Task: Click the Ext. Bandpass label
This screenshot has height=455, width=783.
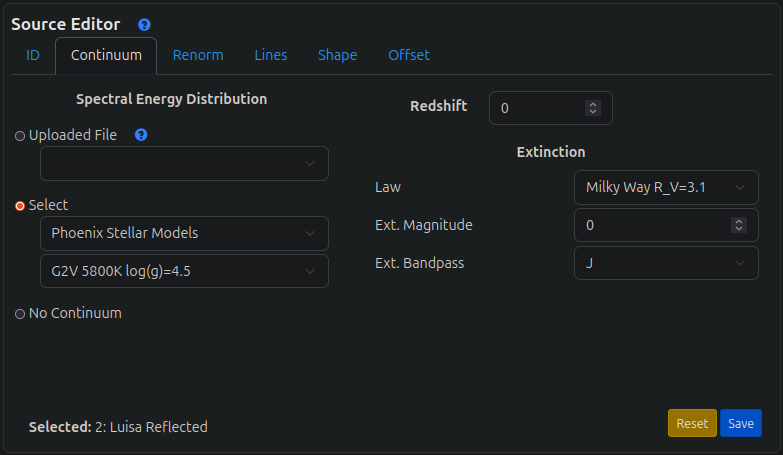Action: click(x=419, y=263)
